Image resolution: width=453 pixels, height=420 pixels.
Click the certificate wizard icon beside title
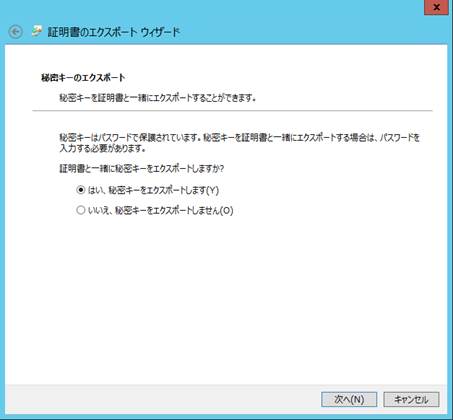(37, 31)
